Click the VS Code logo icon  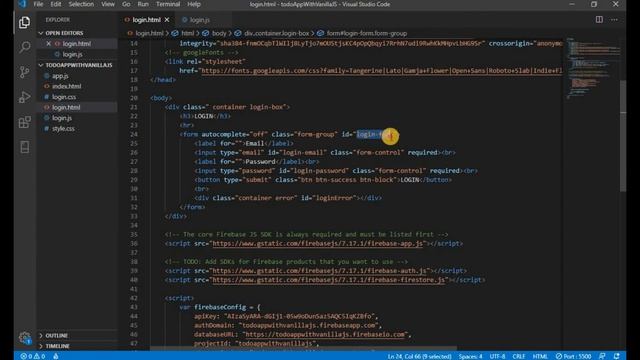22,4
